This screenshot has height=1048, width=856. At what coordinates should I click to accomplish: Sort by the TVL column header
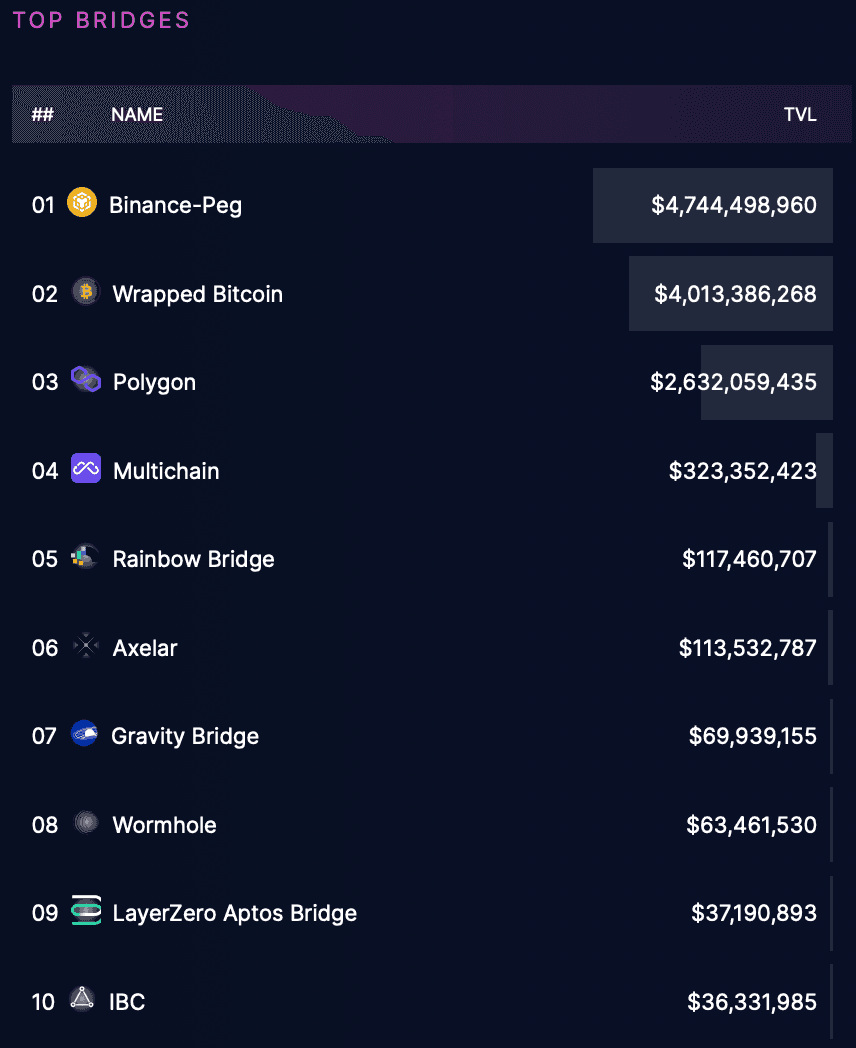tap(800, 115)
